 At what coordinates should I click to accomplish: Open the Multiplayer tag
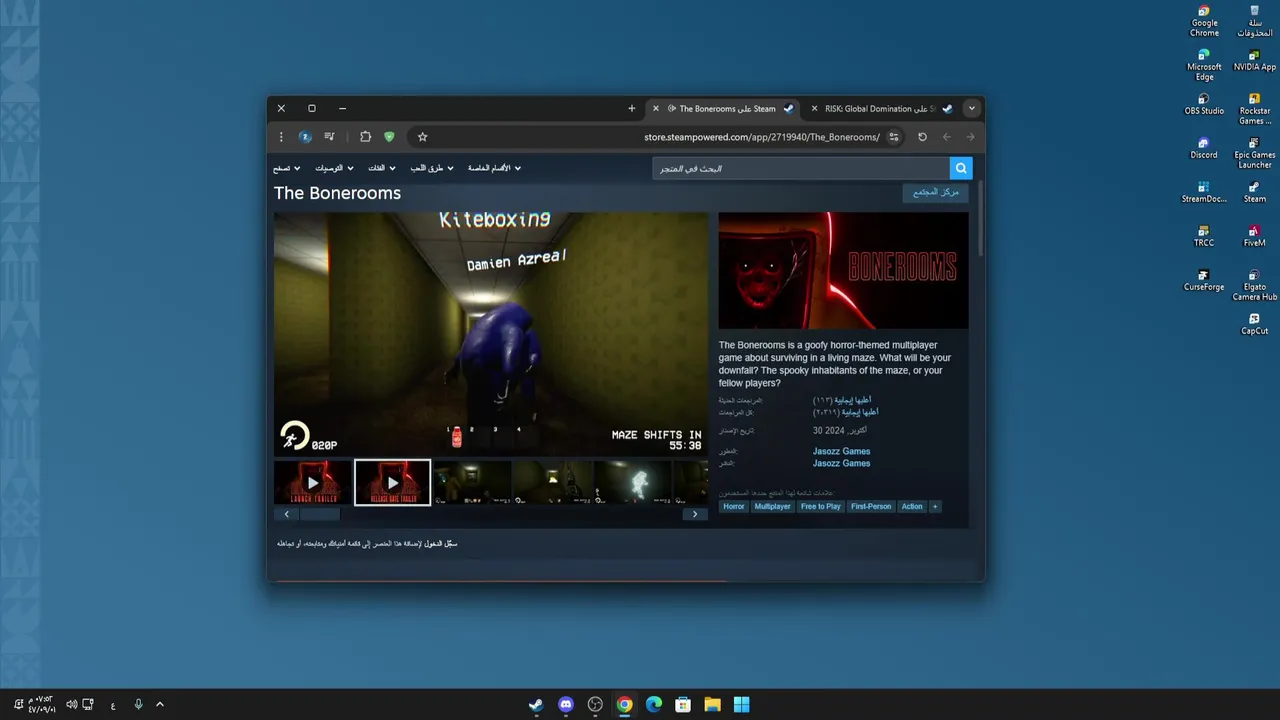coord(773,507)
